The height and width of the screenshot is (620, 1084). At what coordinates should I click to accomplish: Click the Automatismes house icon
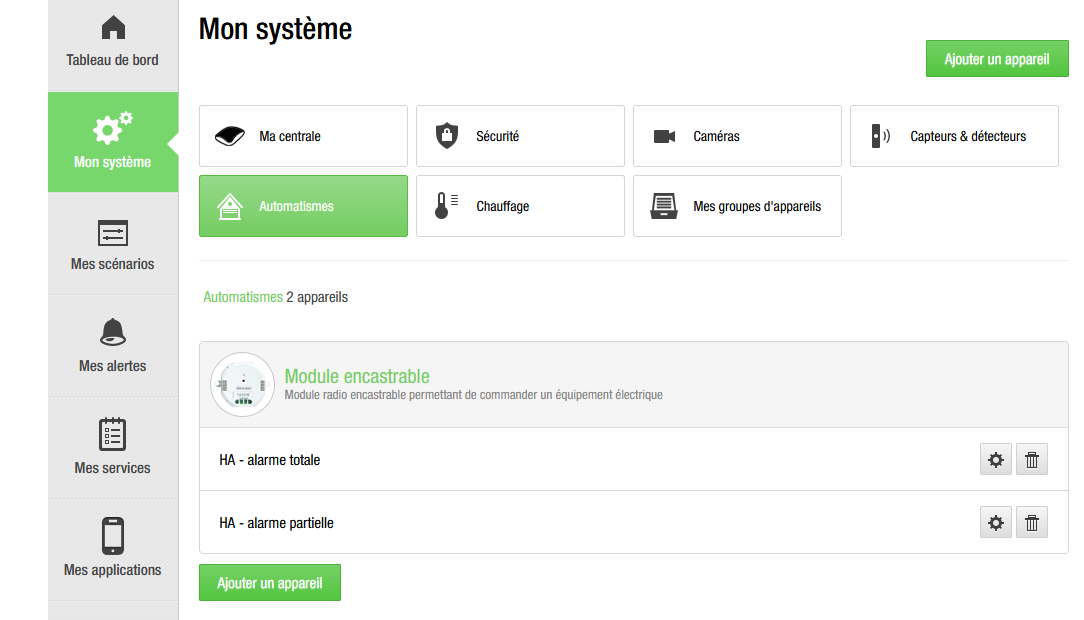(230, 206)
